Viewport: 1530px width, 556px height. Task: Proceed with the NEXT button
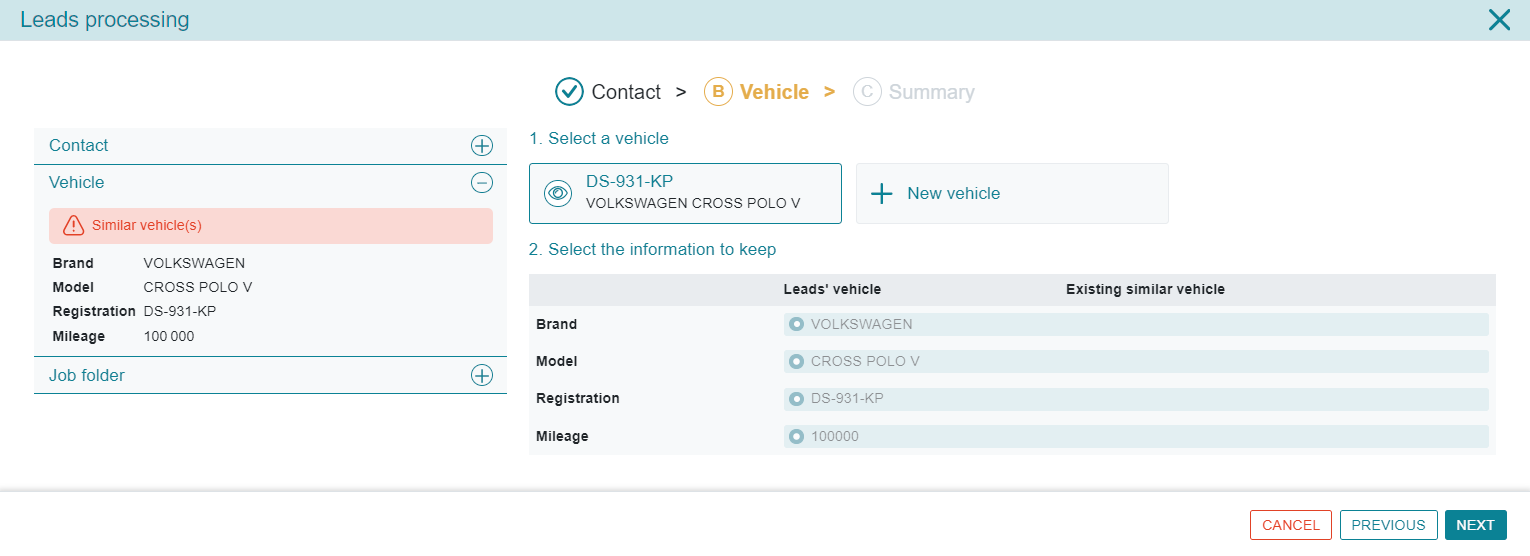pos(1476,525)
